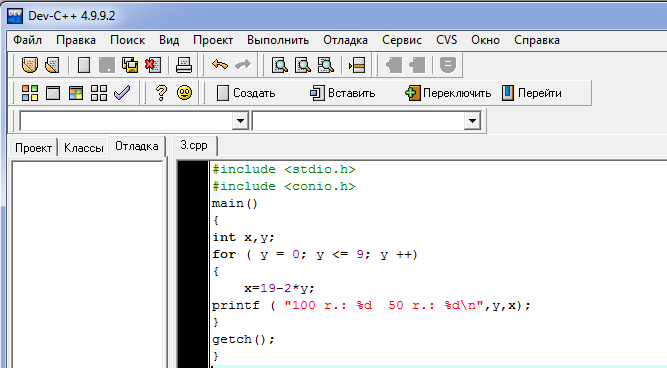Click the empty debug panel list area
Screen dimensions: 667x368
pyautogui.click(x=87, y=264)
